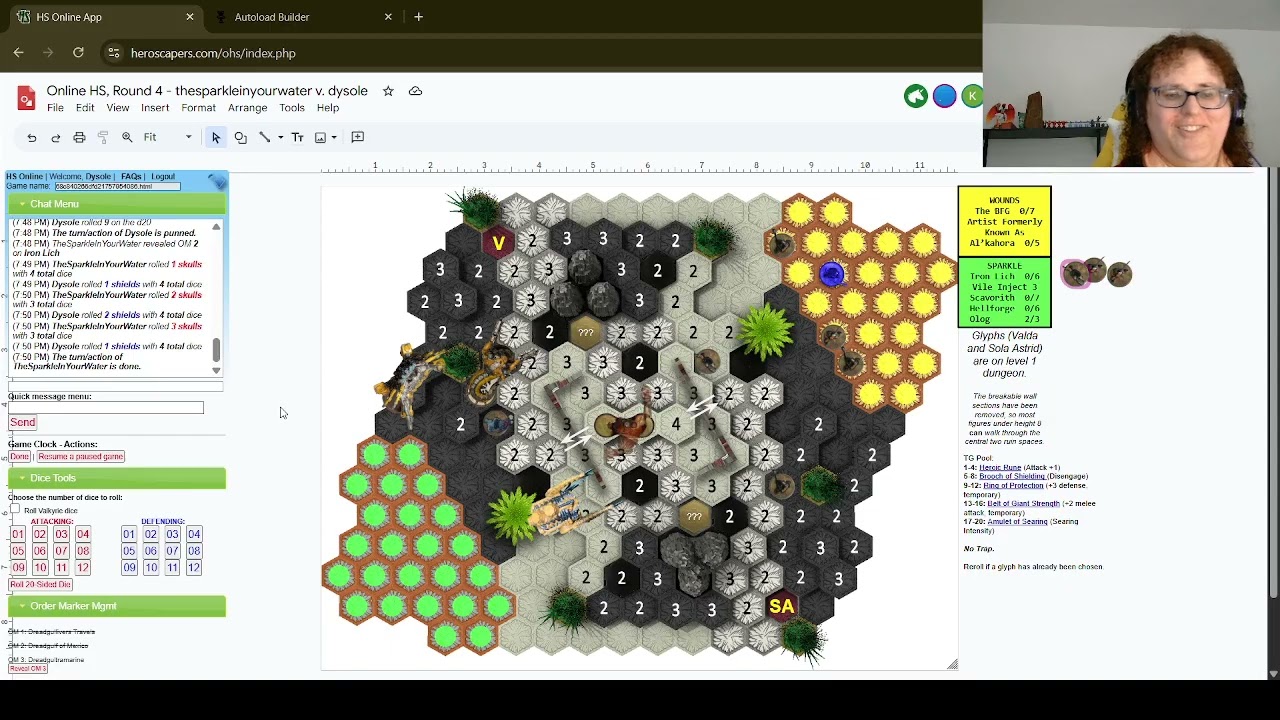1280x720 pixels.
Task: Click the K collaborator avatar
Action: tap(972, 96)
